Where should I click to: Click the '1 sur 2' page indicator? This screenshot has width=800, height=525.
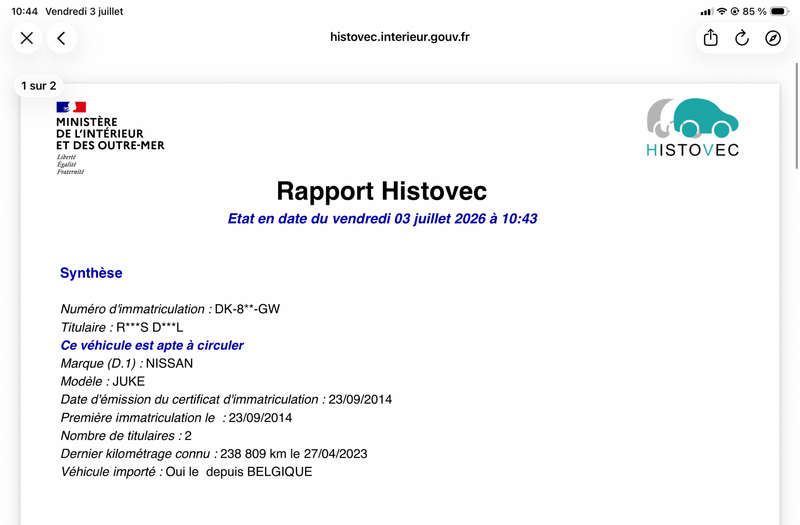point(39,86)
